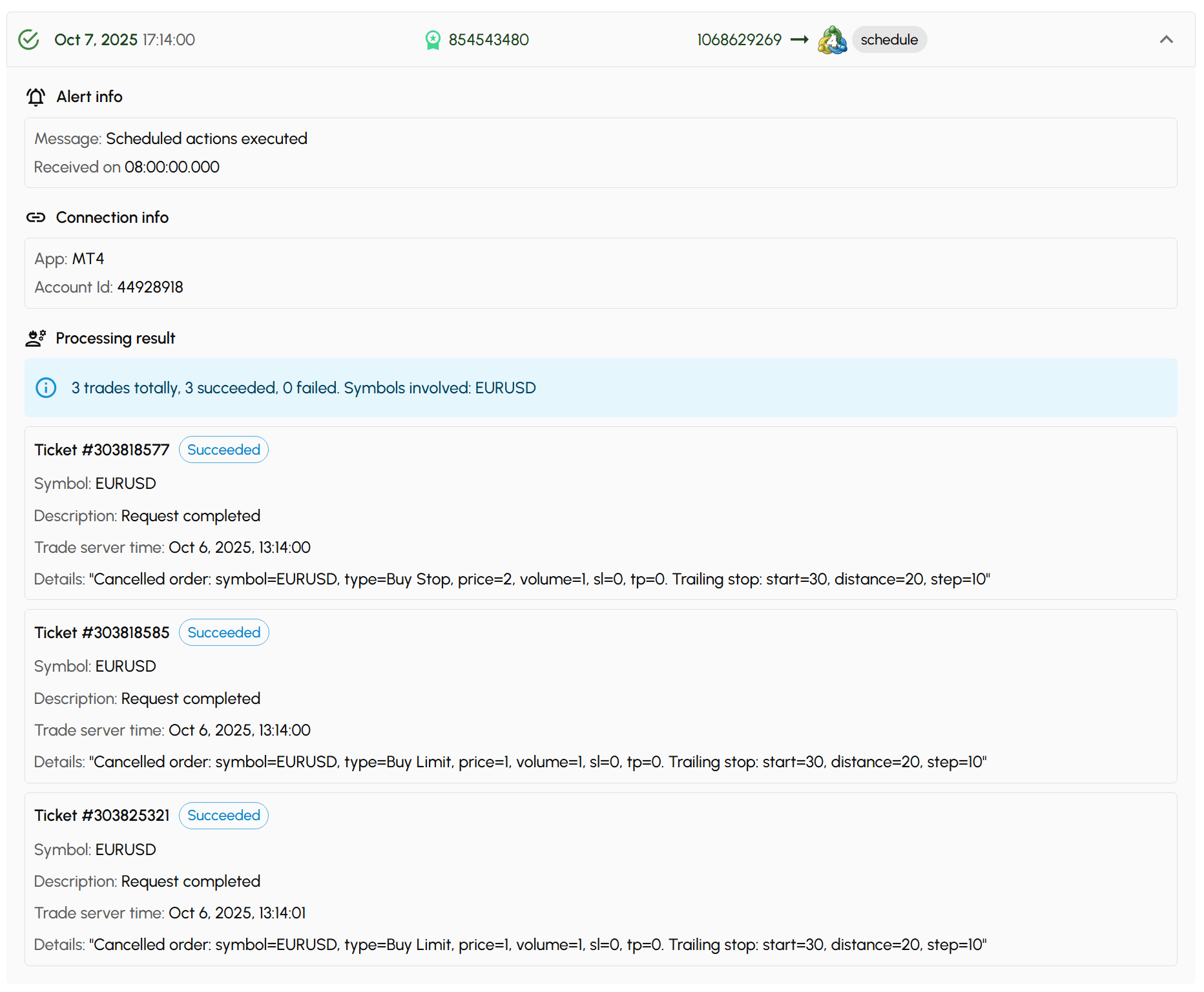Click Ticket #303825321 heading

tap(102, 816)
